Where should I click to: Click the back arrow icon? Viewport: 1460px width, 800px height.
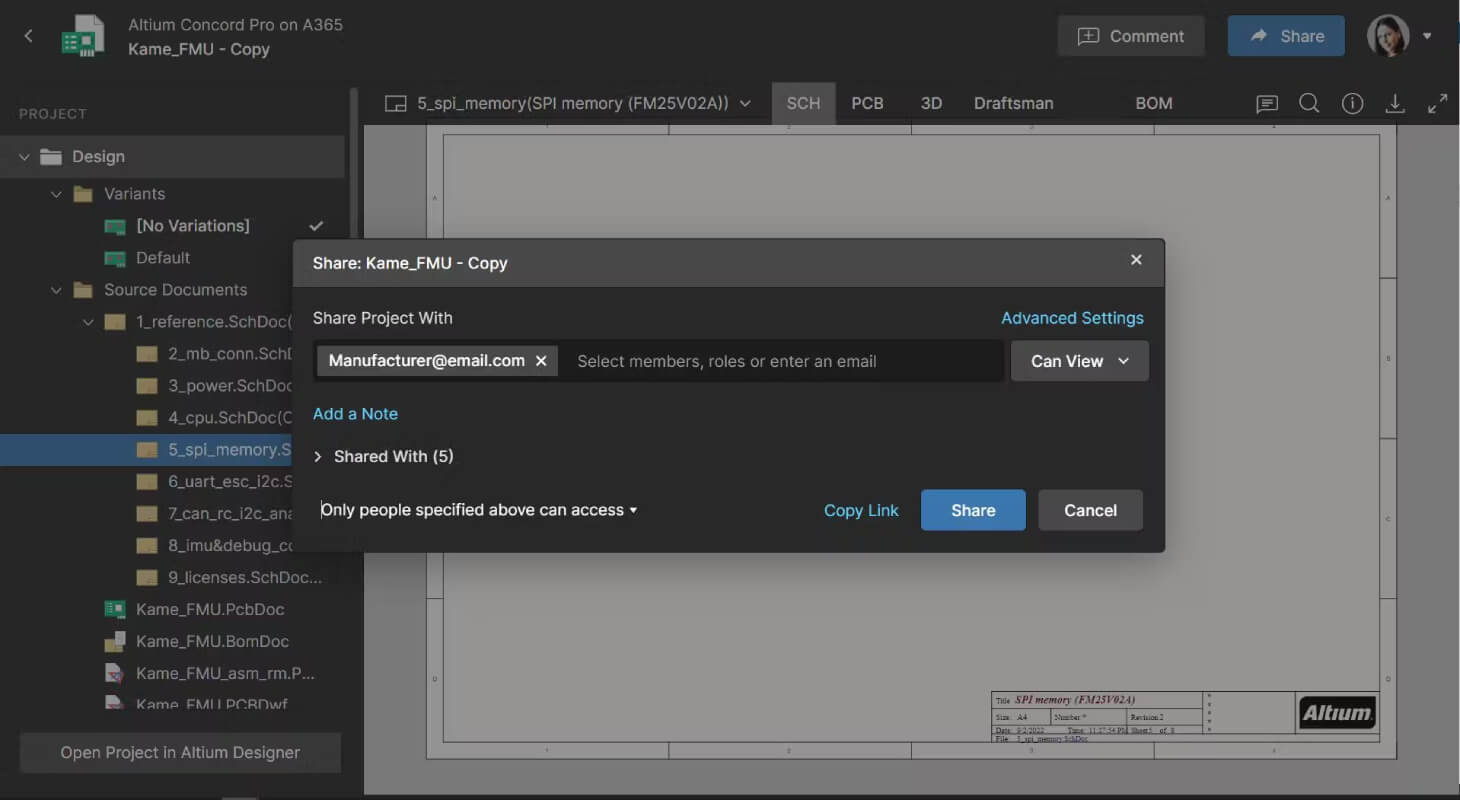[28, 36]
